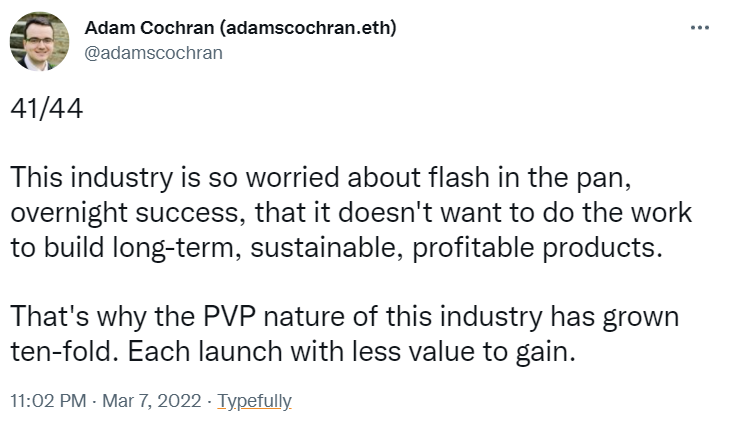Open the more options ellipsis menu

[x=699, y=27]
